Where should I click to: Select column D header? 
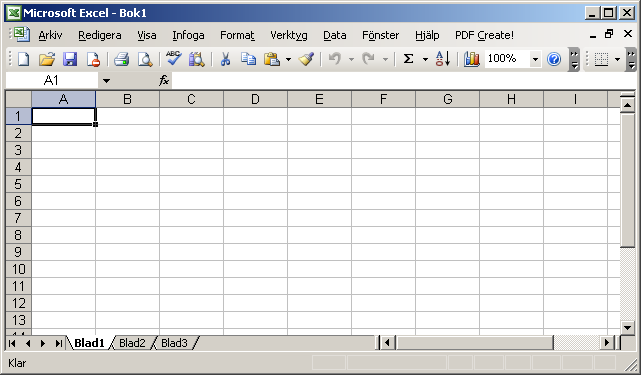[x=255, y=99]
